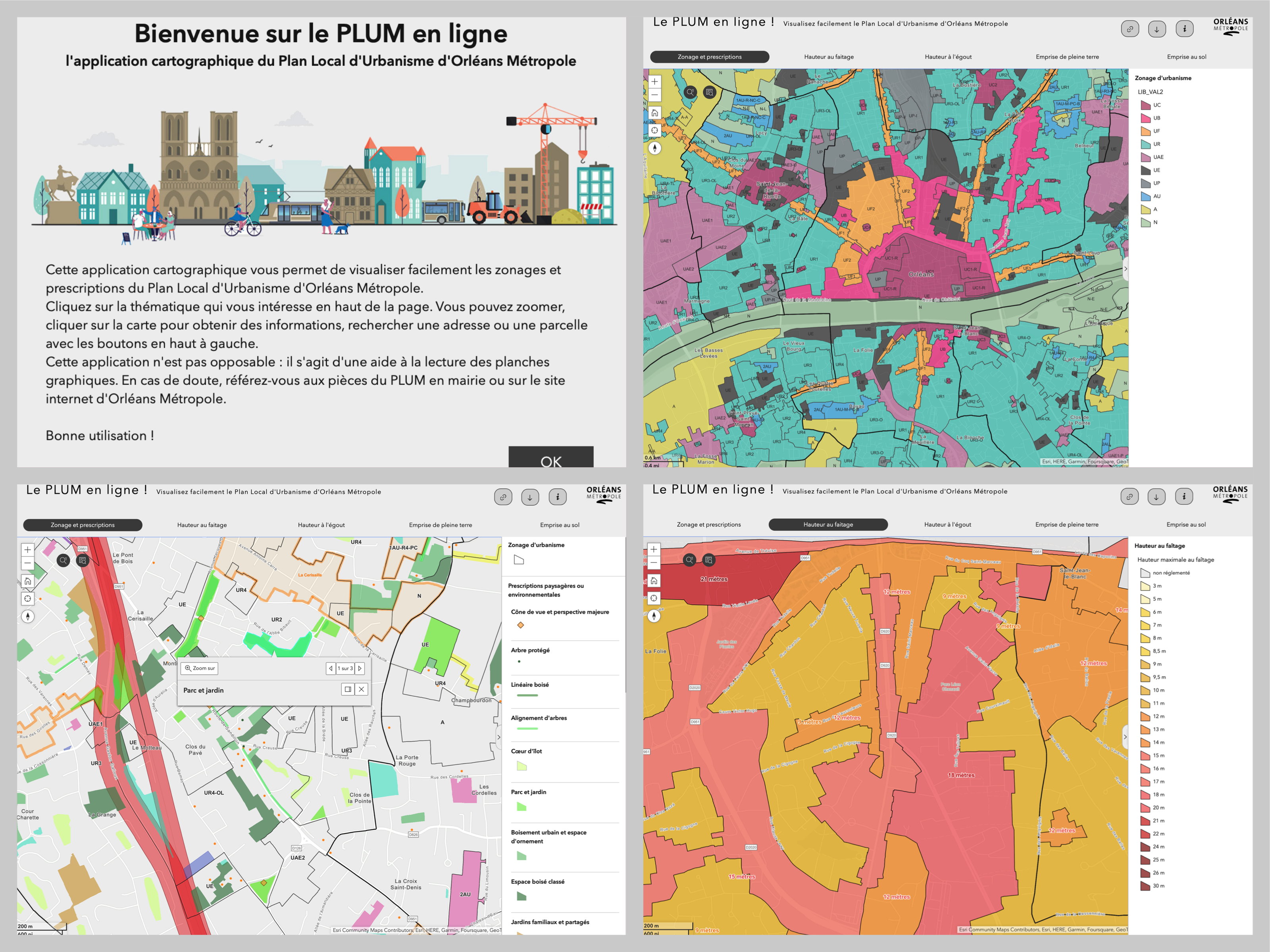Click the Parc et jardin legend swatch
Screen dimensions: 1270x952
(x=521, y=807)
